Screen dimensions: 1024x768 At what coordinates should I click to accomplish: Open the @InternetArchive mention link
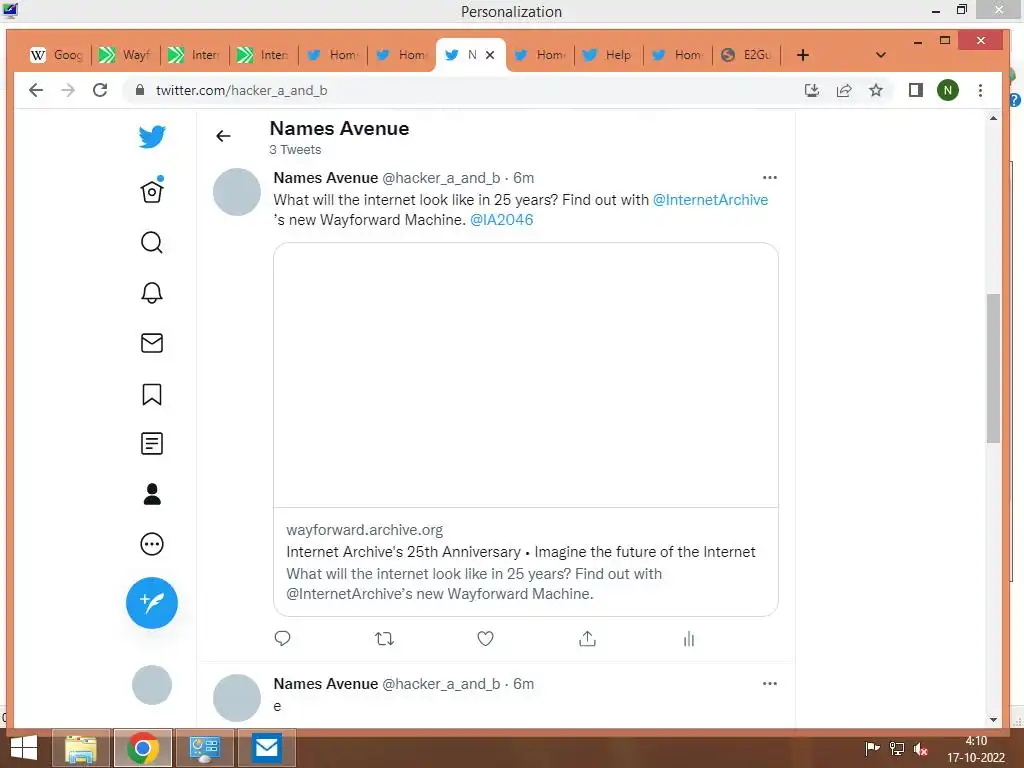coord(711,200)
